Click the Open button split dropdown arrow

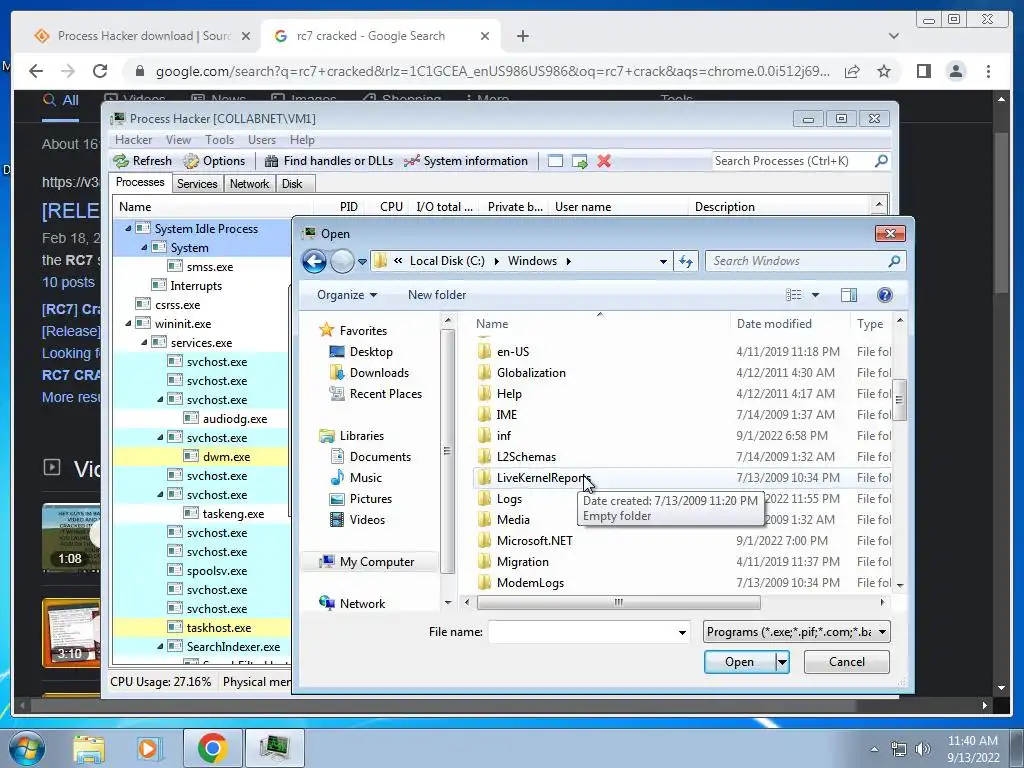pos(782,662)
